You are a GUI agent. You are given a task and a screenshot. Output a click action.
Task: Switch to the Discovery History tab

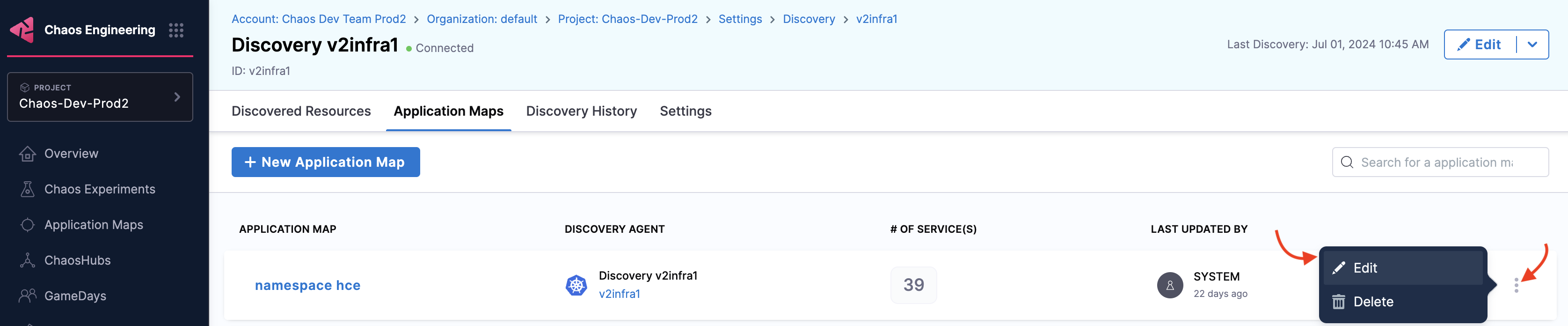pos(581,111)
